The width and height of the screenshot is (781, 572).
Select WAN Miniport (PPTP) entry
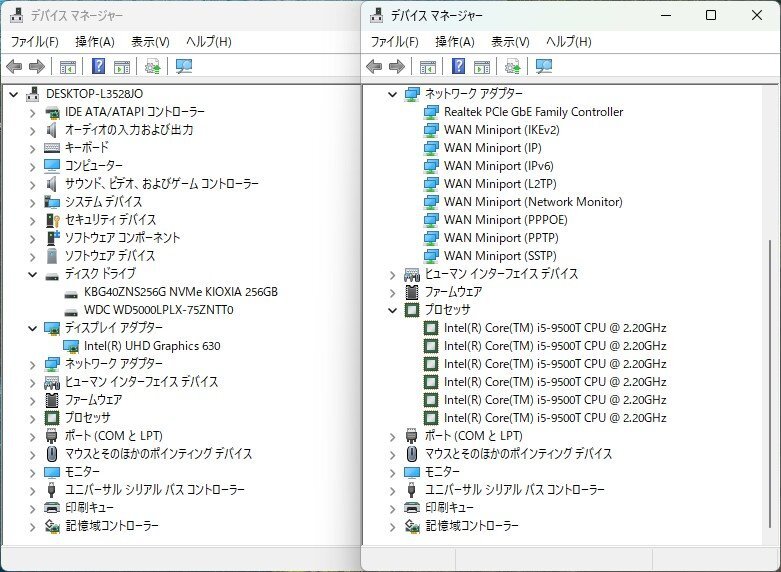tap(501, 238)
